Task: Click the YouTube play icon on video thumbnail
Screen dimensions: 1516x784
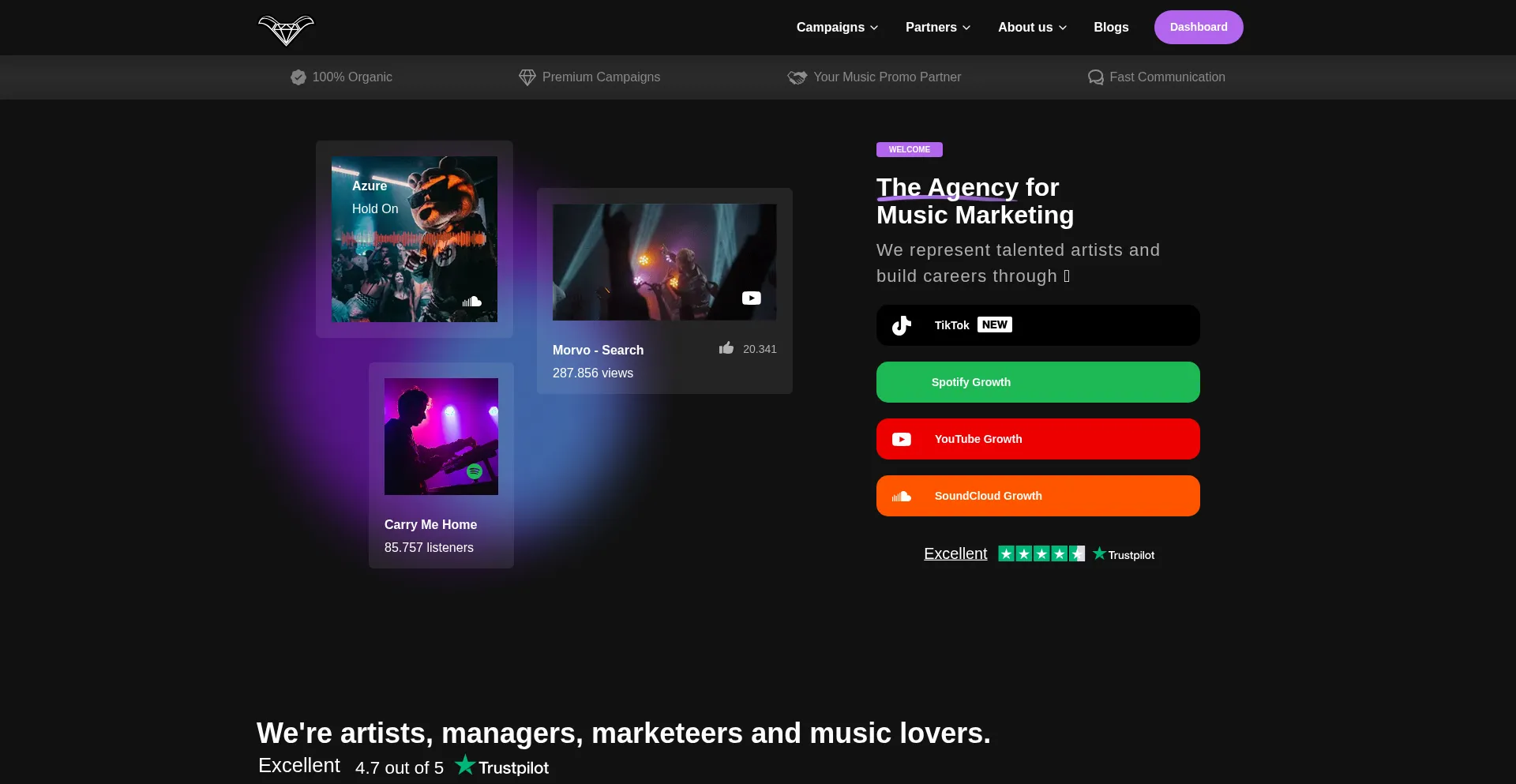Action: pyautogui.click(x=752, y=298)
